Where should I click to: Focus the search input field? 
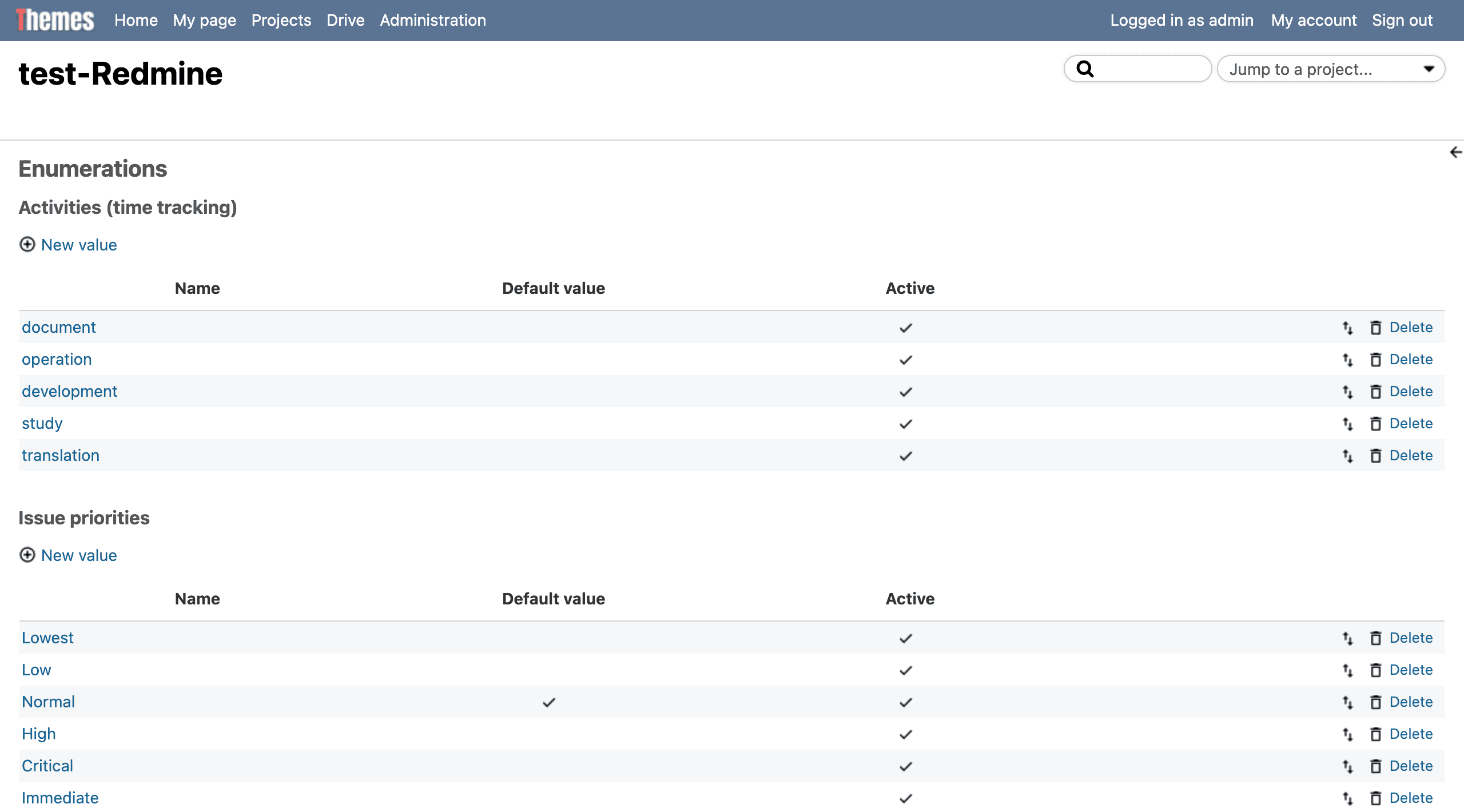1149,69
